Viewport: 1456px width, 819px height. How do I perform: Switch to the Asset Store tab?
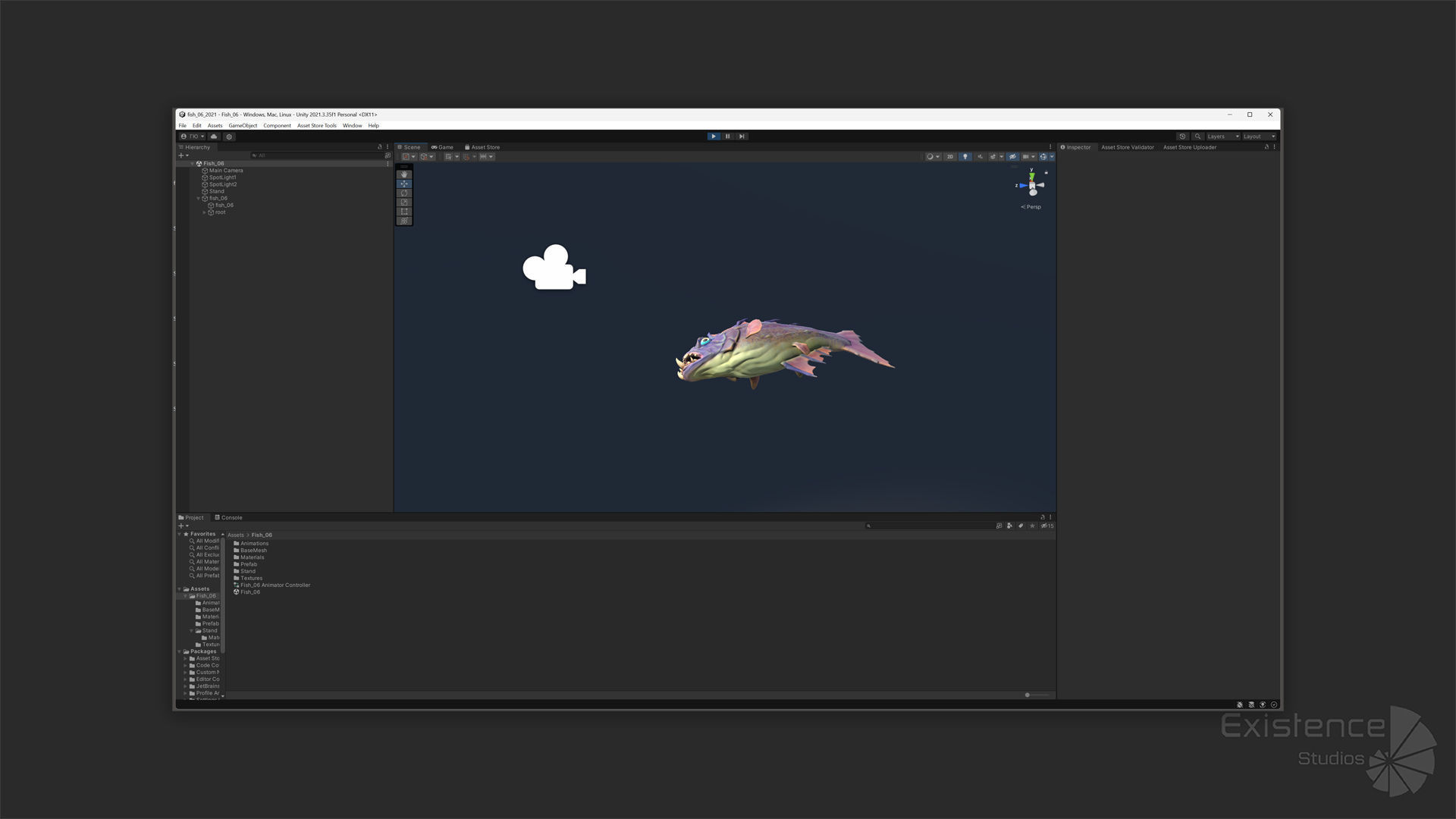click(x=482, y=147)
